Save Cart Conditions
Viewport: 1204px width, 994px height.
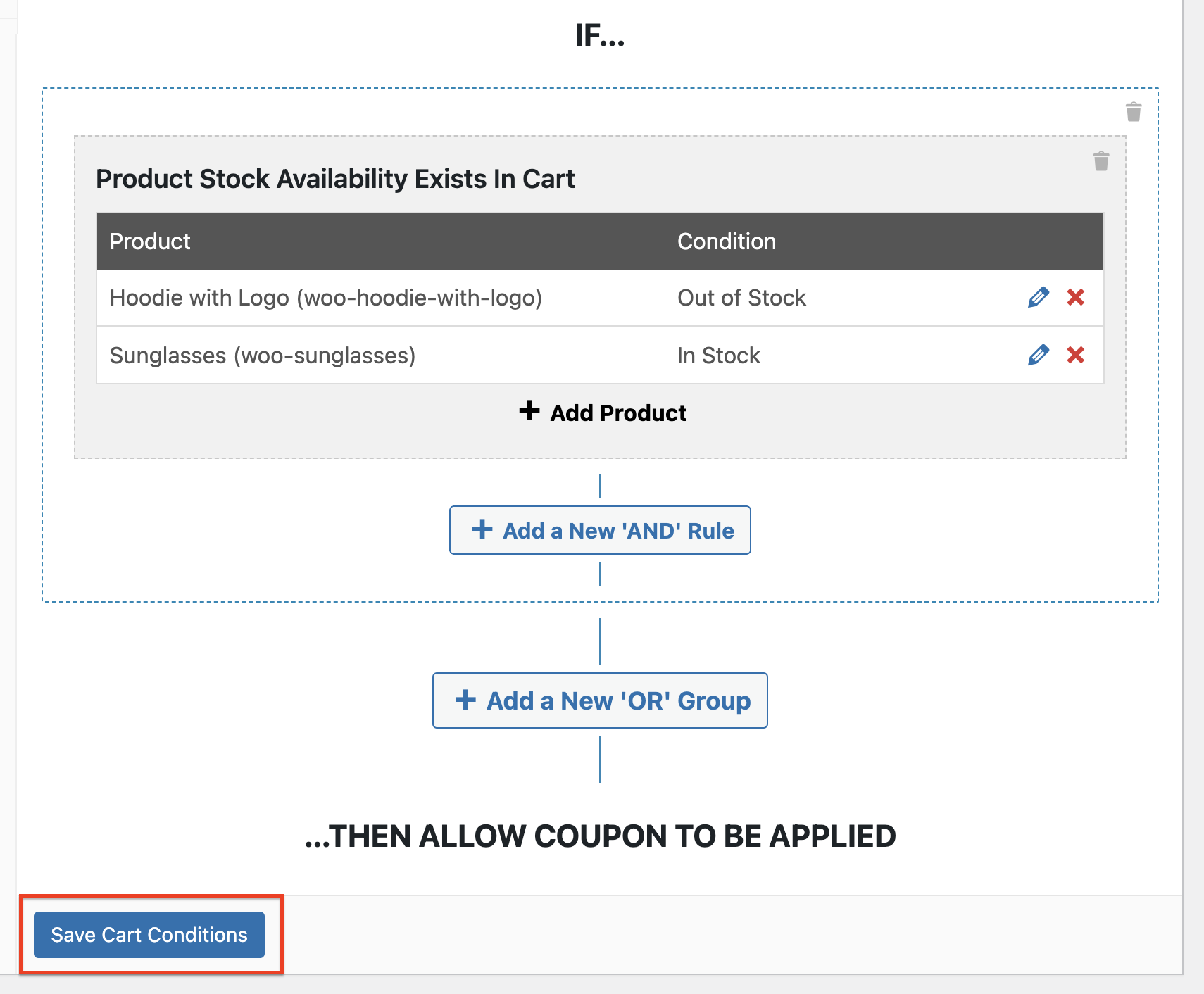point(149,935)
